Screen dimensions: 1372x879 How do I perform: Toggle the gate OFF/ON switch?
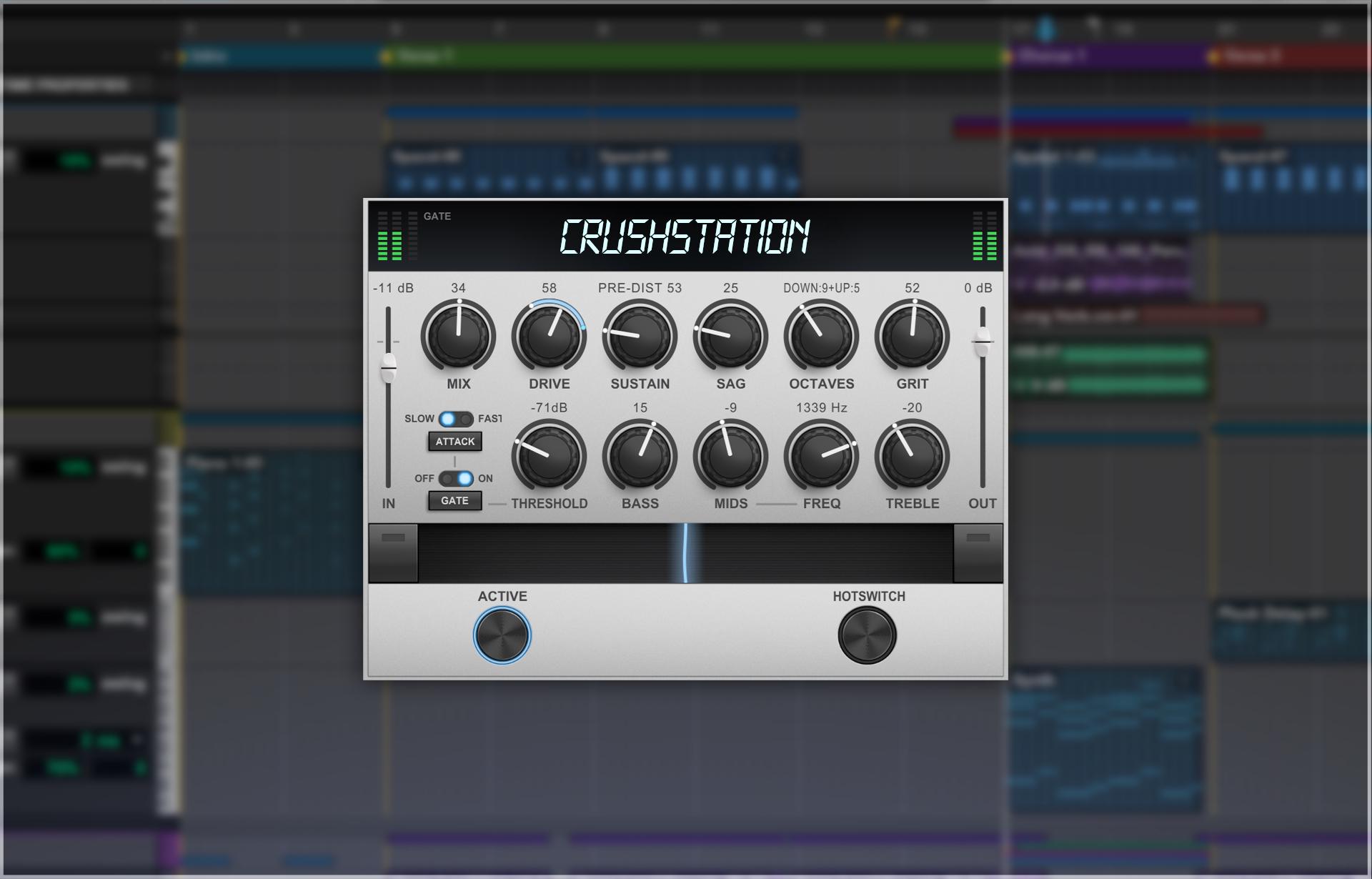pos(456,478)
